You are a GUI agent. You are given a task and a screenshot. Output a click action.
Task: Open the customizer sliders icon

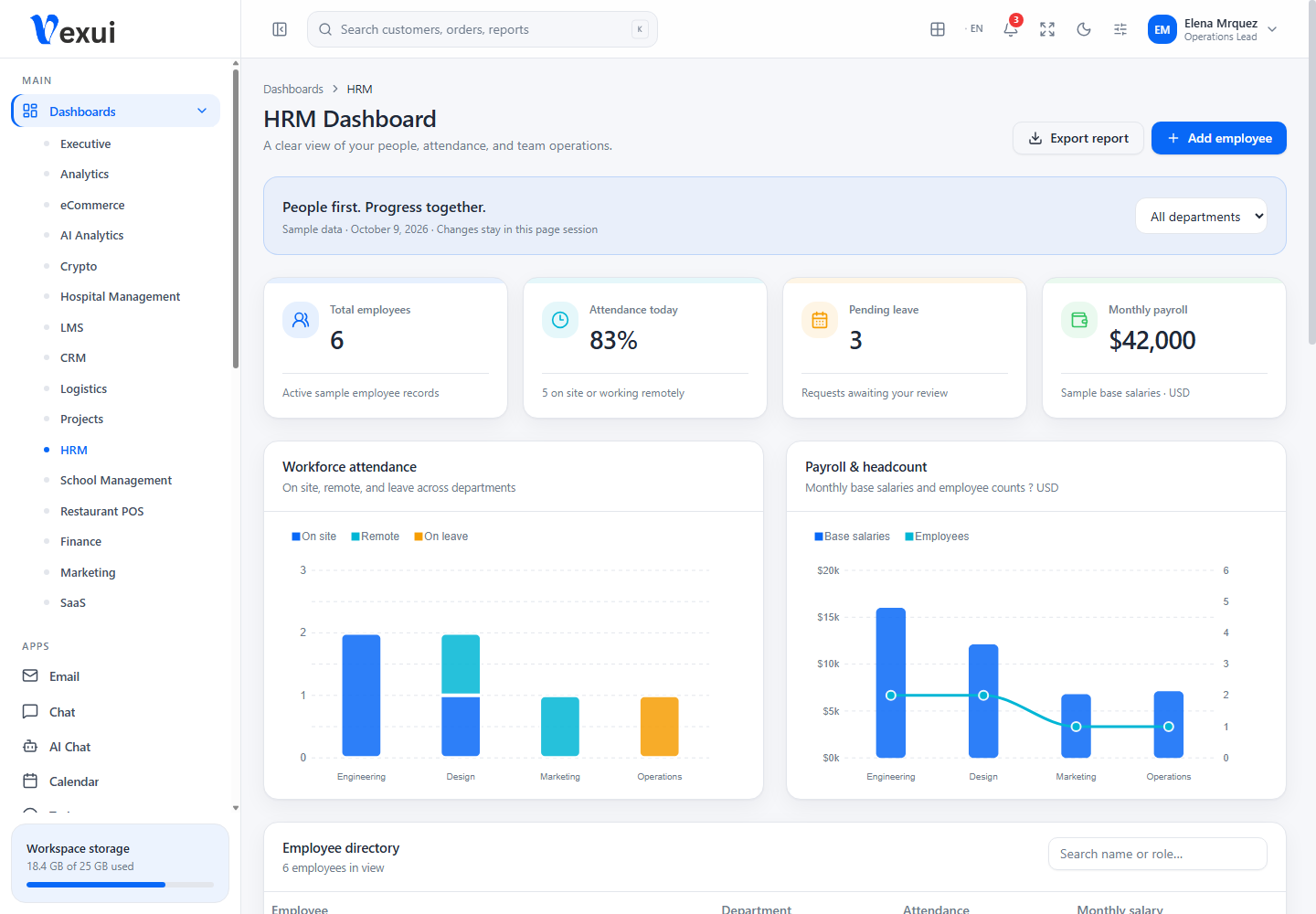pyautogui.click(x=1120, y=29)
